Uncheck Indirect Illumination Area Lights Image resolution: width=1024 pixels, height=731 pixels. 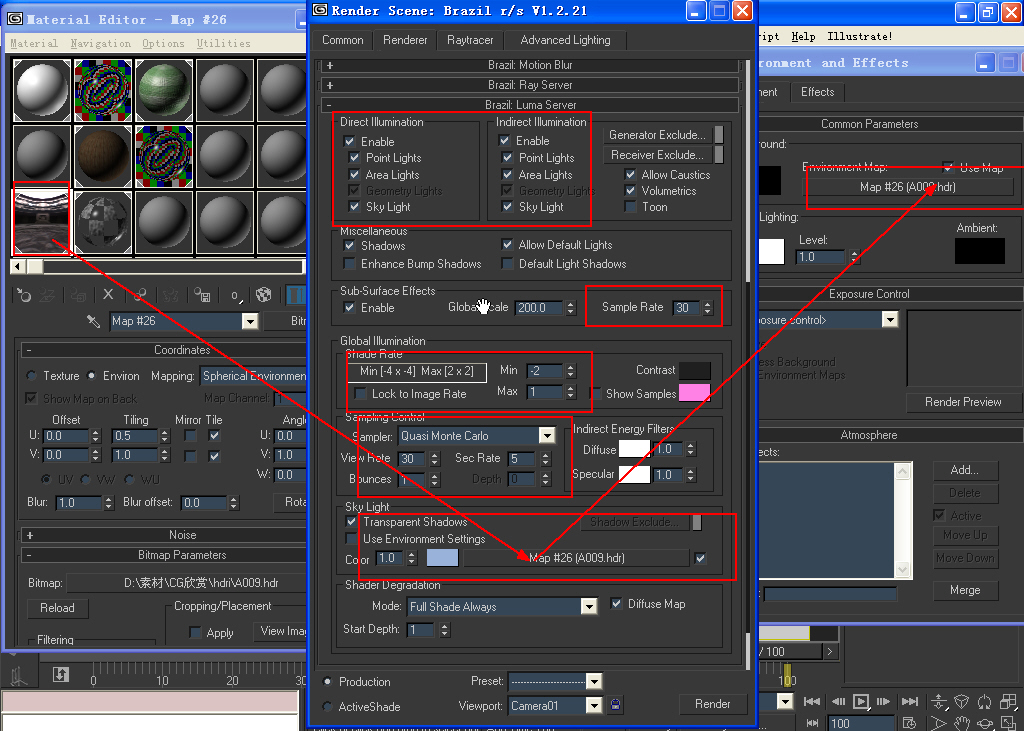(x=507, y=174)
